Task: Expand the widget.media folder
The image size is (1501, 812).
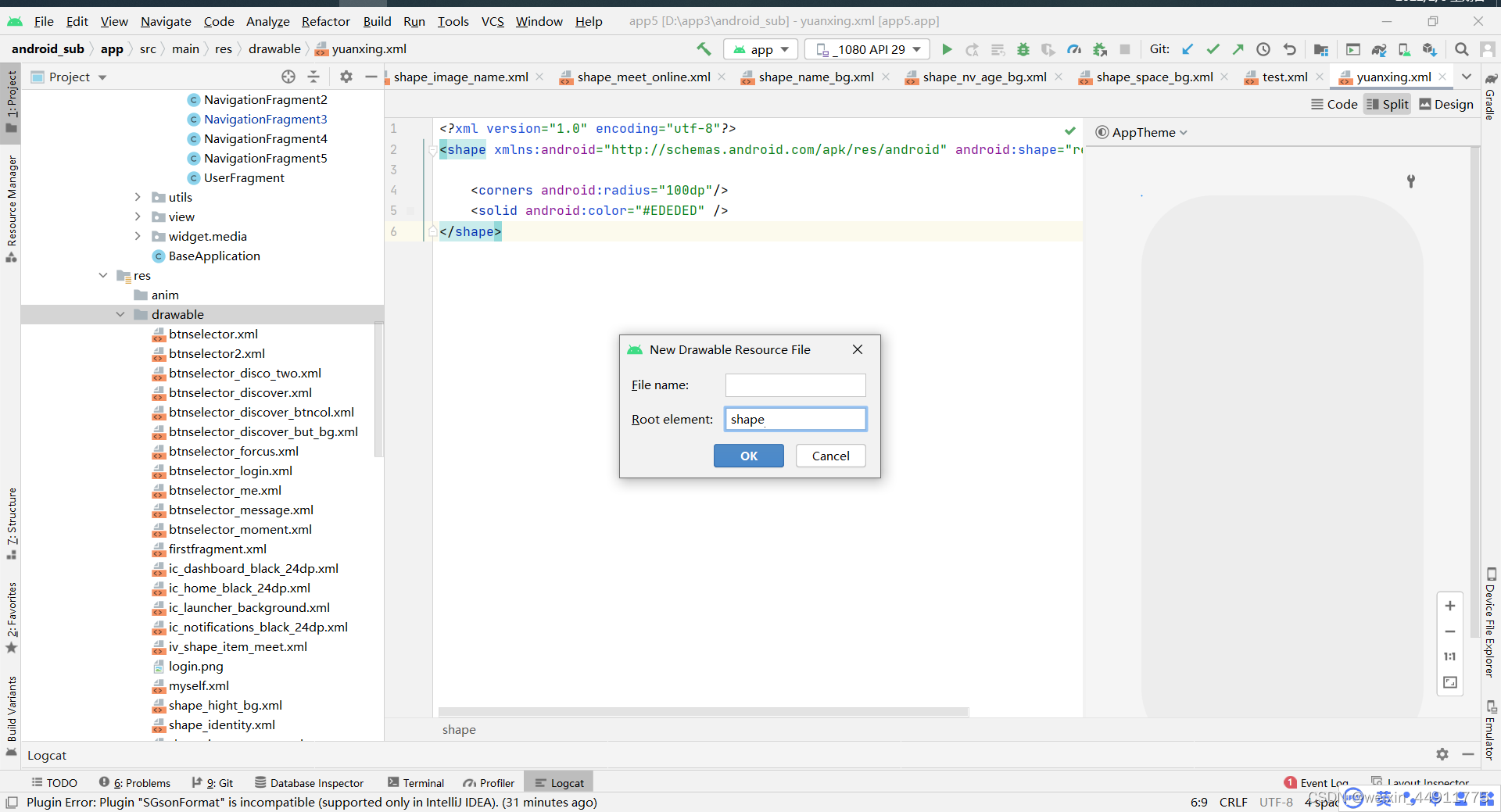Action: [x=138, y=236]
